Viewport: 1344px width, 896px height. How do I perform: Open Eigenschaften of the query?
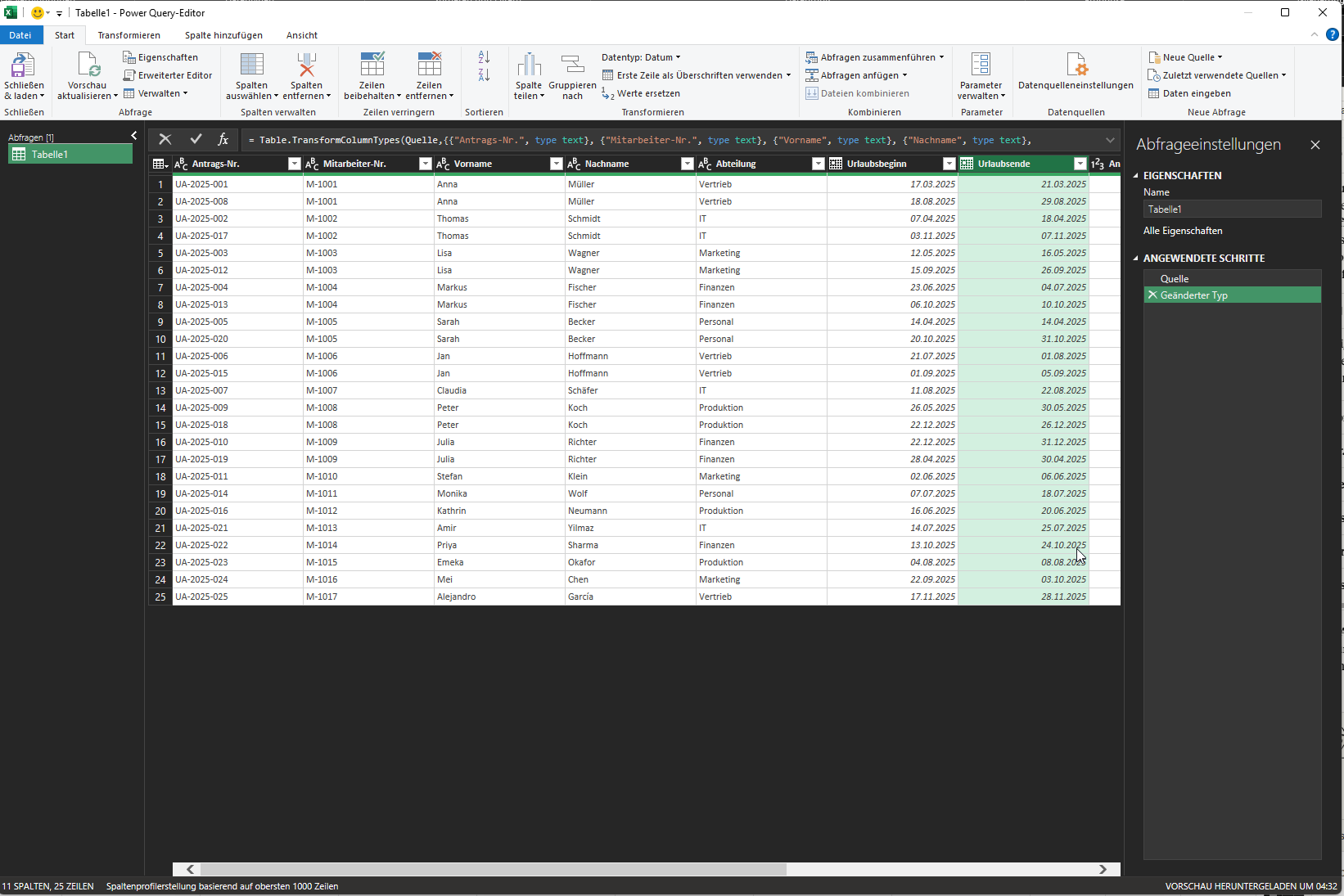coord(160,57)
